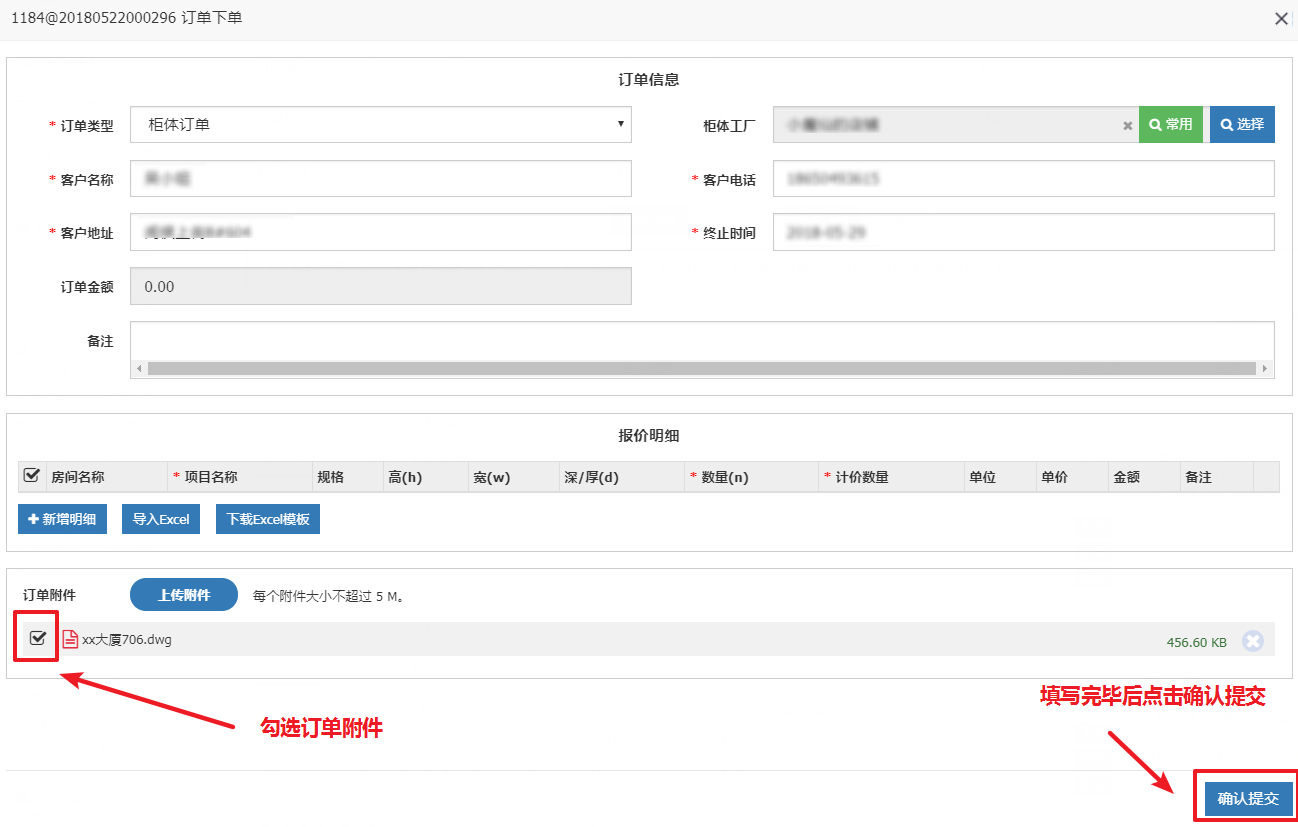This screenshot has height=827, width=1298.
Task: Click the right arrow of 备注 scrollbar
Action: coord(1266,368)
